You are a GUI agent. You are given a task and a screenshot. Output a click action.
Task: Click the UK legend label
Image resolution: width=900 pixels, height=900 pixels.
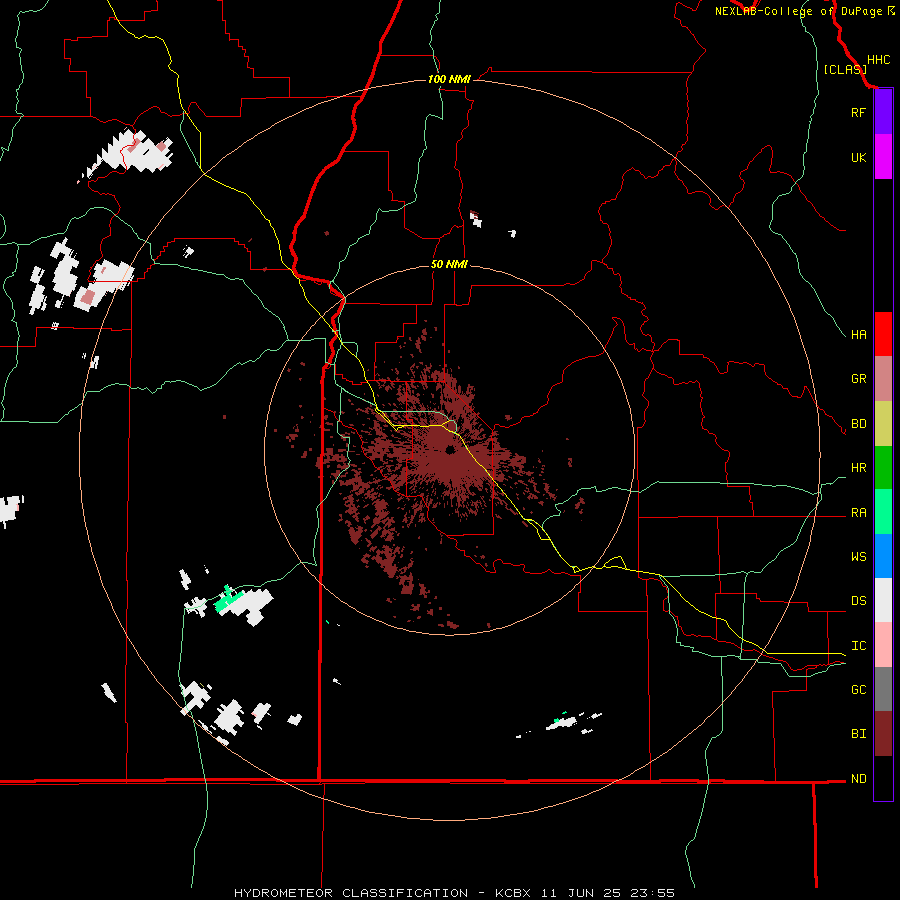858,157
